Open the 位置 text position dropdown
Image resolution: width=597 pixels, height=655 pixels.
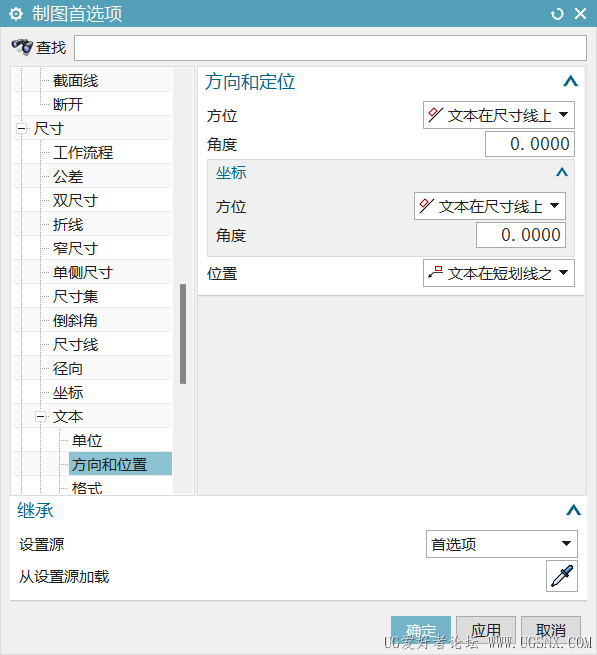[x=498, y=273]
